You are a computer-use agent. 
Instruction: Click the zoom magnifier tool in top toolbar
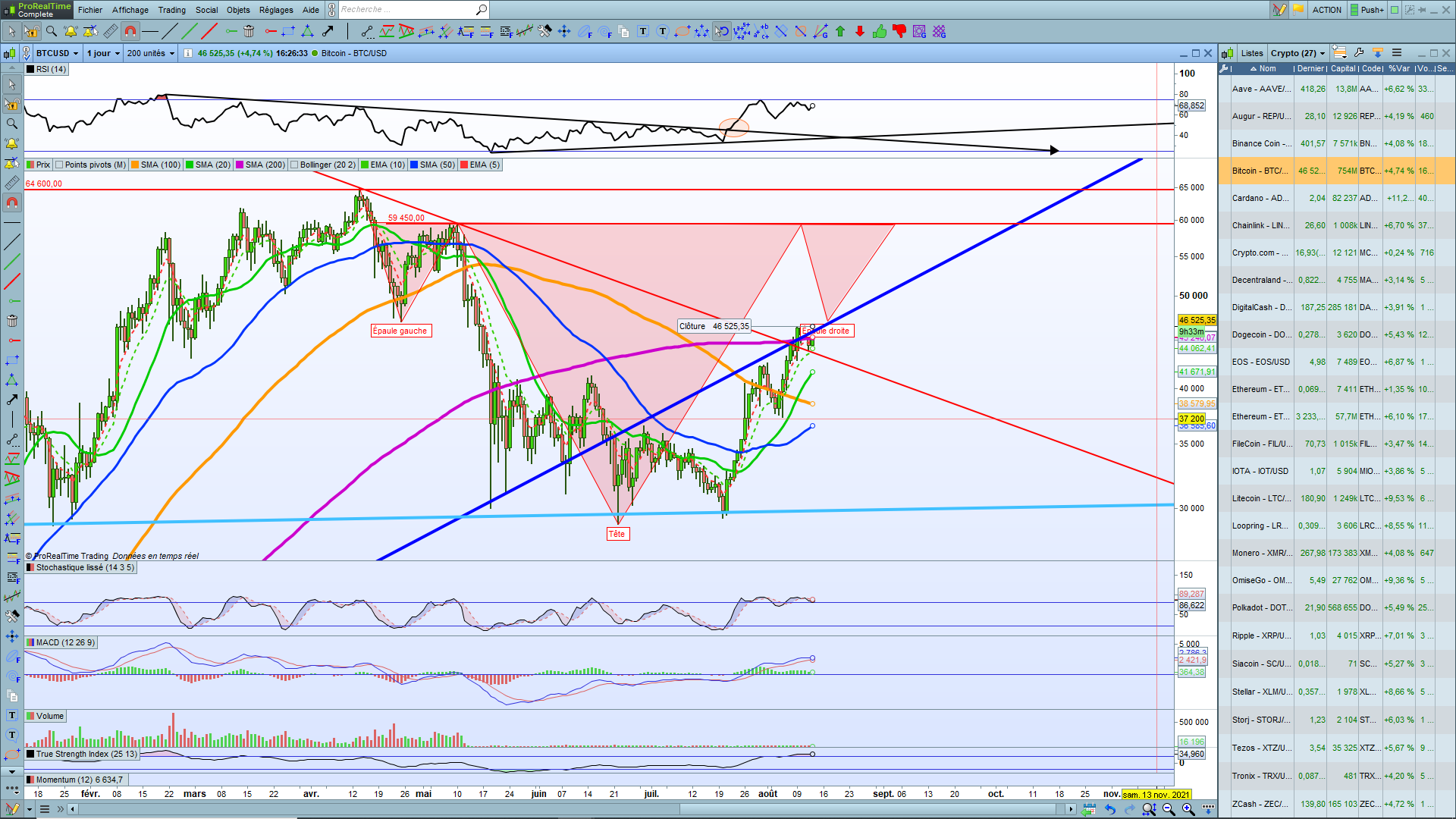[52, 32]
